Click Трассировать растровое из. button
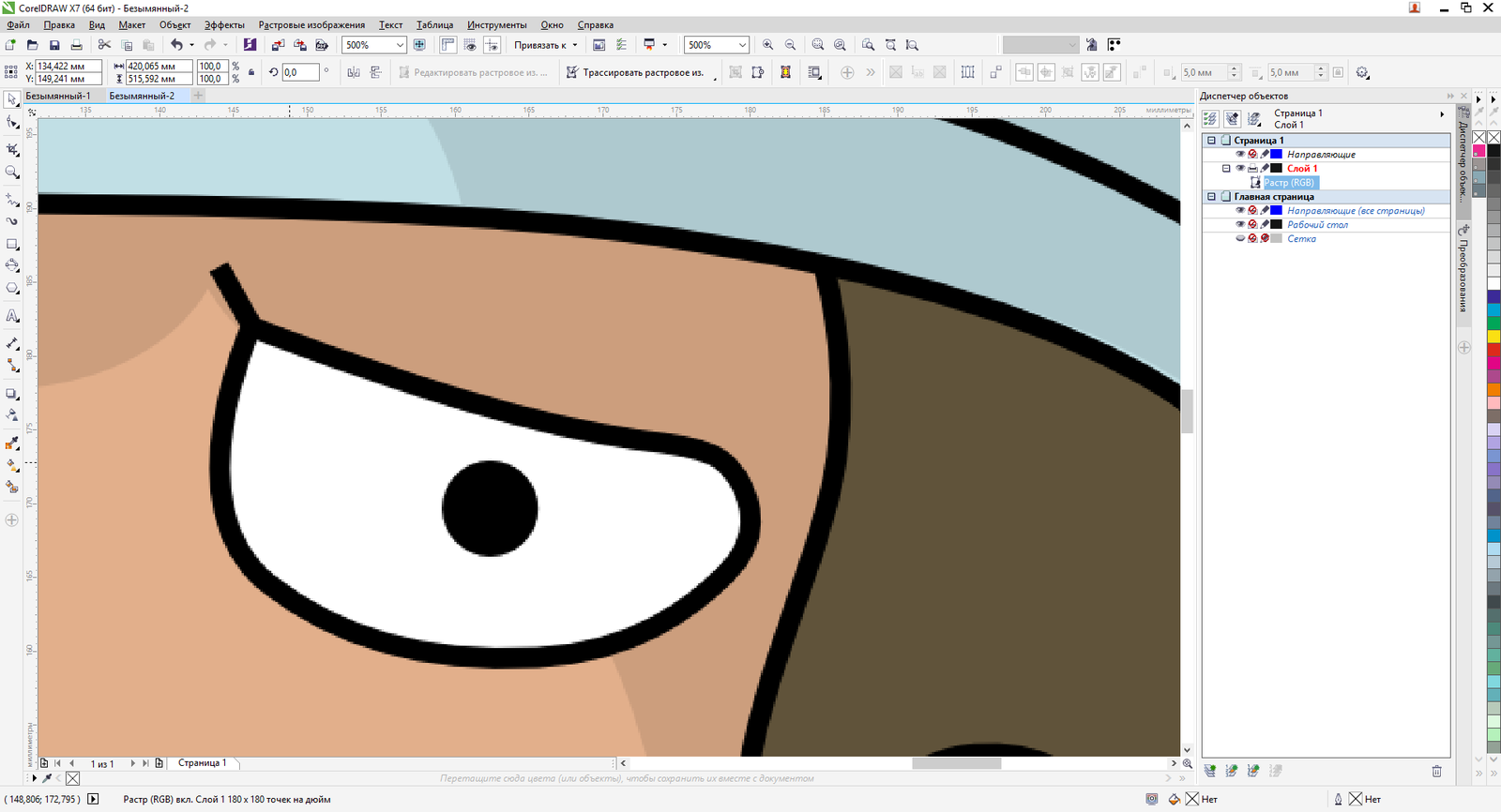Viewport: 1501px width, 812px height. tap(635, 72)
